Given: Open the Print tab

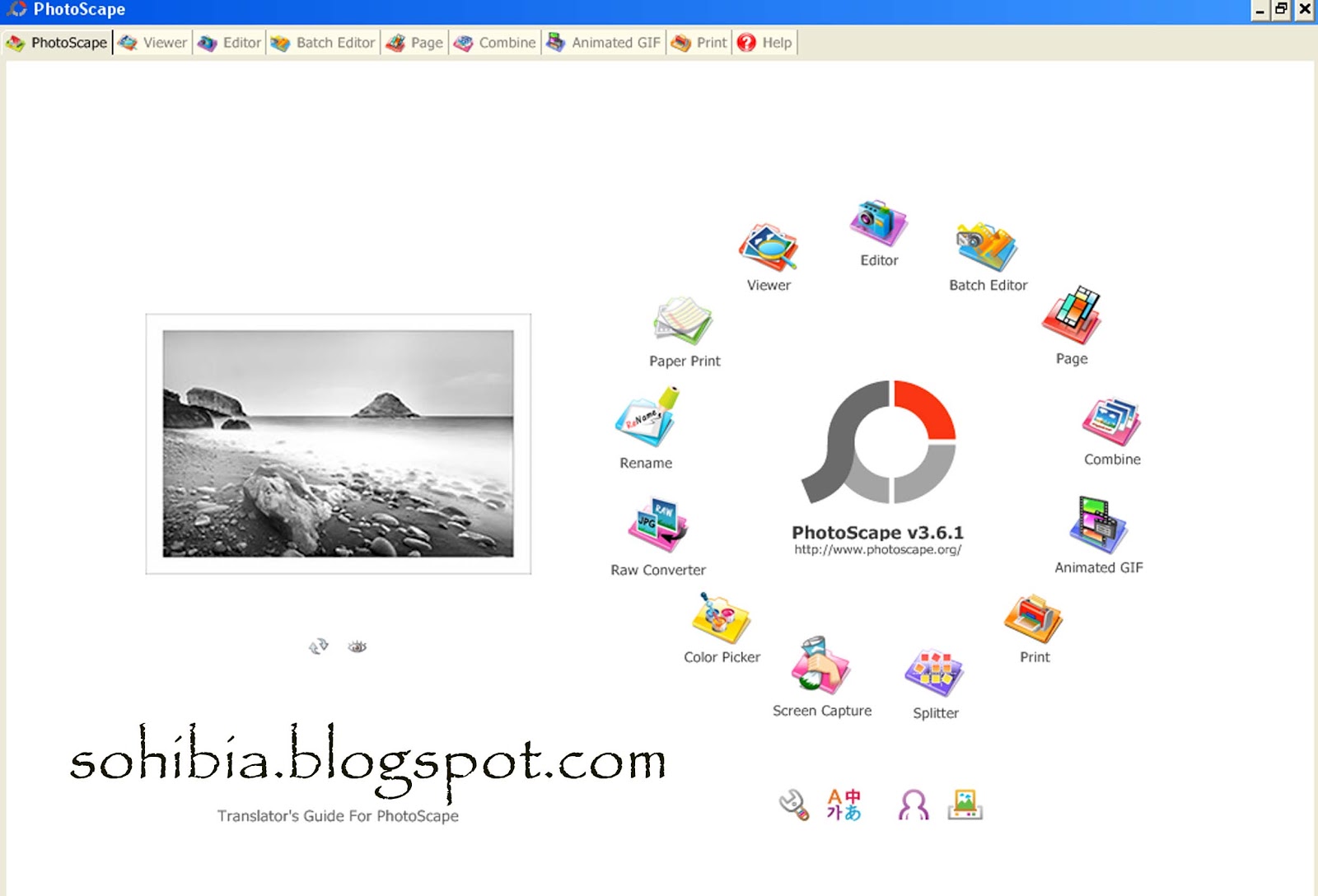Looking at the screenshot, I should point(699,43).
